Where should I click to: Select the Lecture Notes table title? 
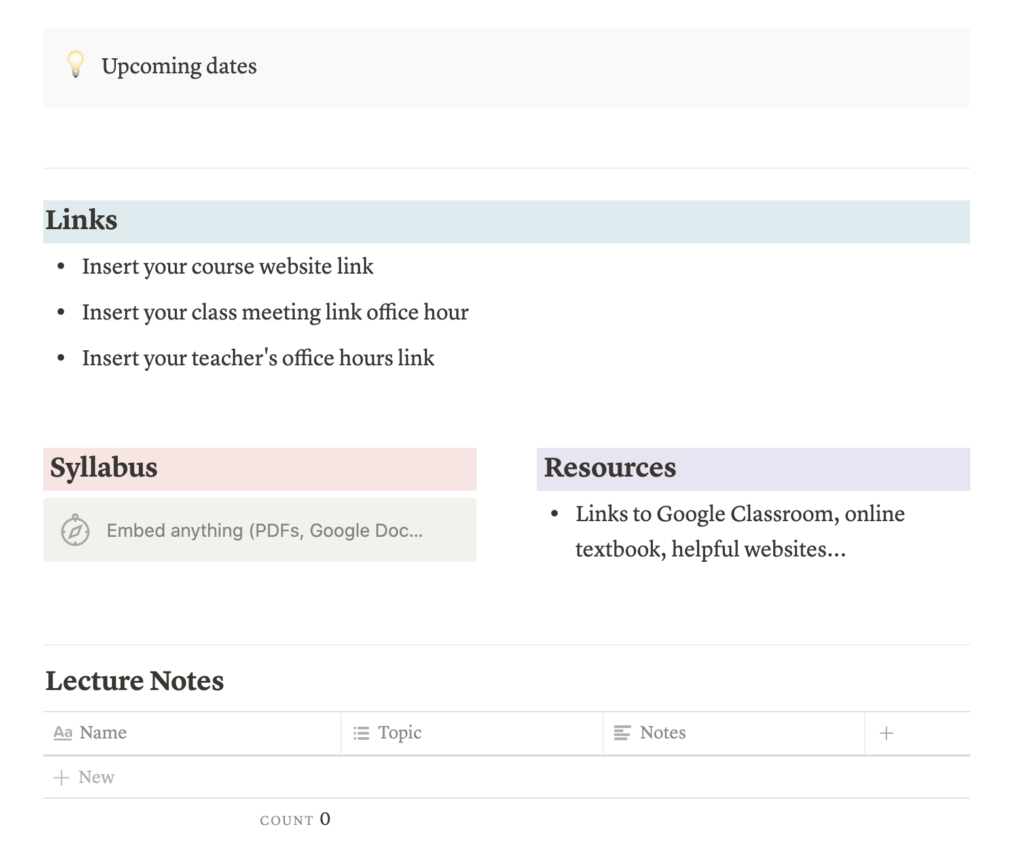134,681
